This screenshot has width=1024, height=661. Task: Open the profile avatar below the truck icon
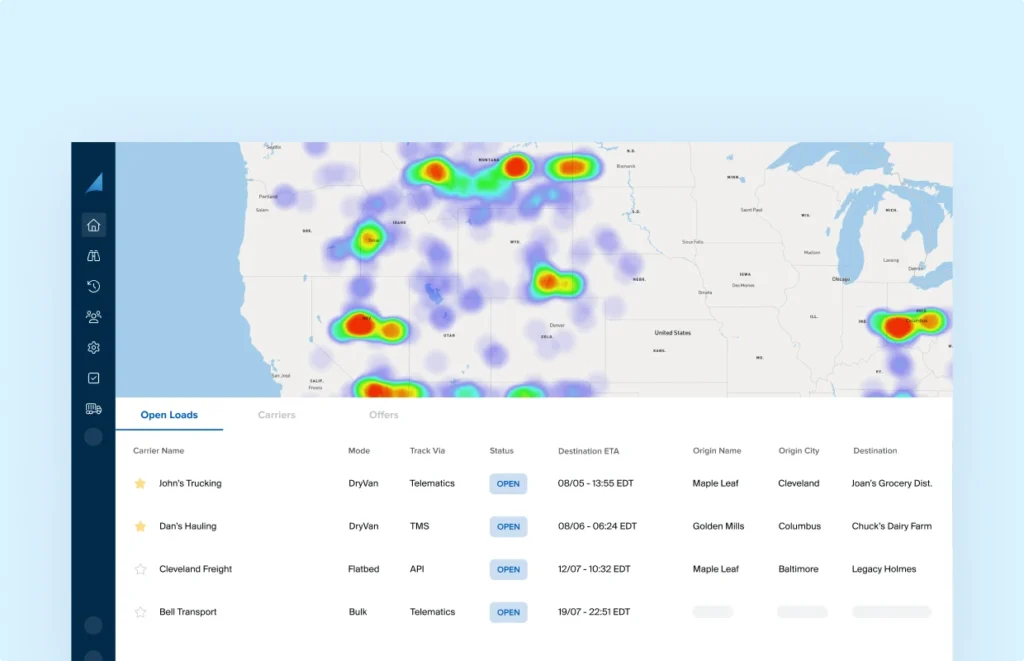coord(93,437)
